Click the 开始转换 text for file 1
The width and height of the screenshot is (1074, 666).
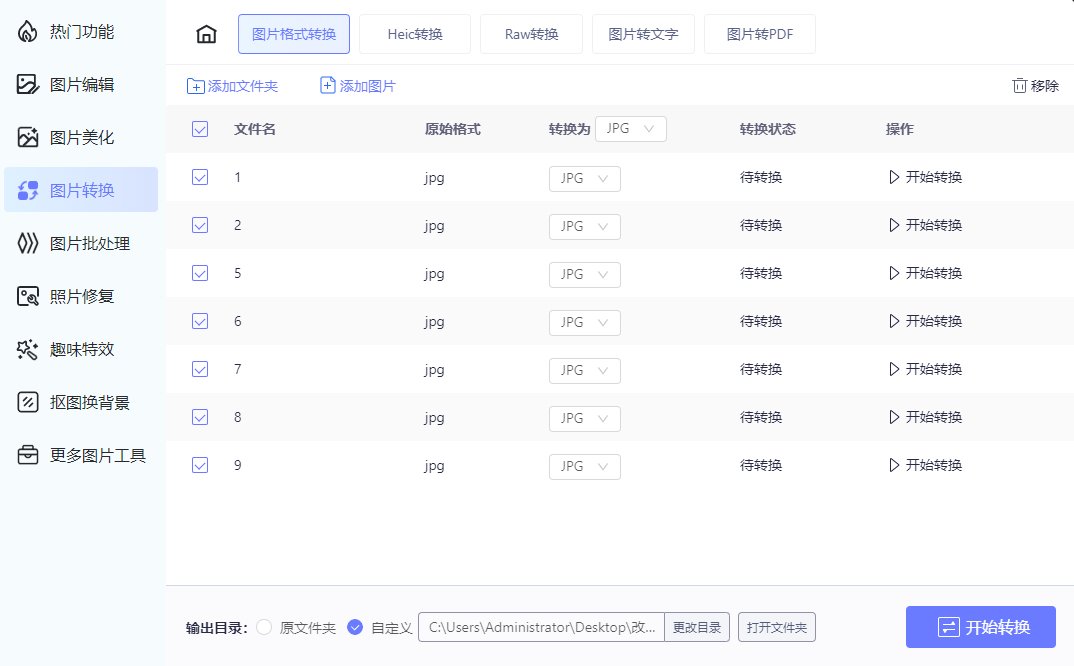pos(934,177)
